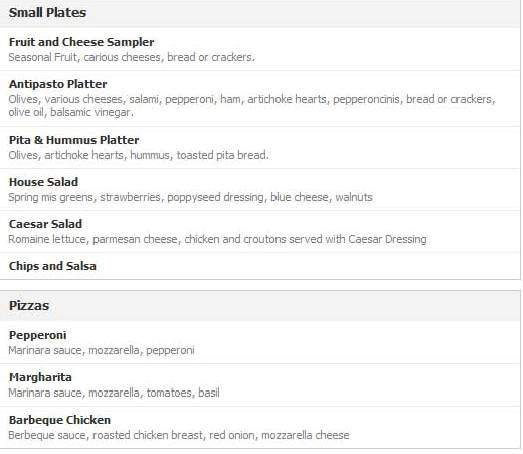Click the Antipasto Platter title
Viewport: 523px width, 454px height.
coord(58,84)
